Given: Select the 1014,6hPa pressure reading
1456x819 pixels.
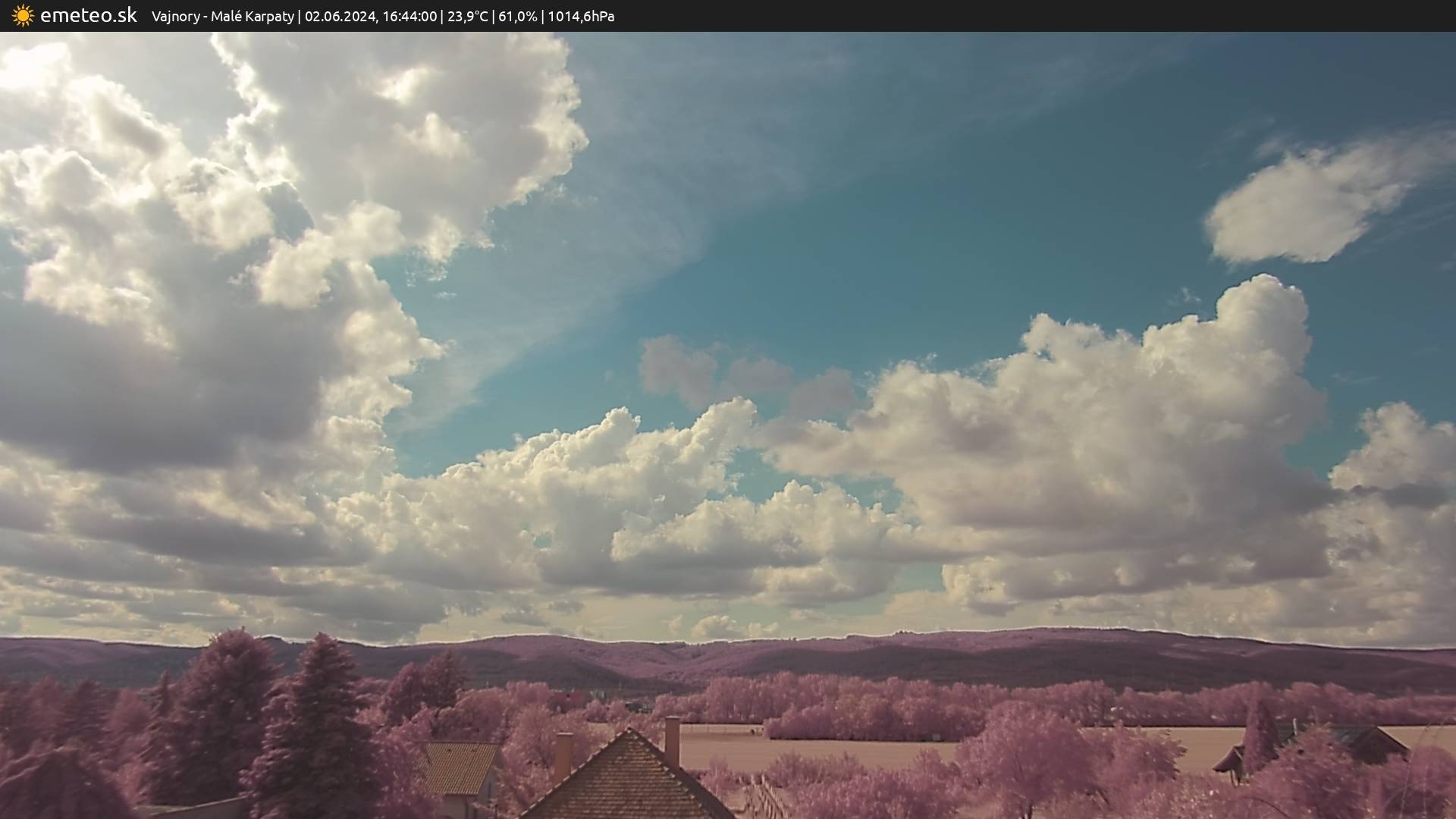Looking at the screenshot, I should pyautogui.click(x=581, y=17).
